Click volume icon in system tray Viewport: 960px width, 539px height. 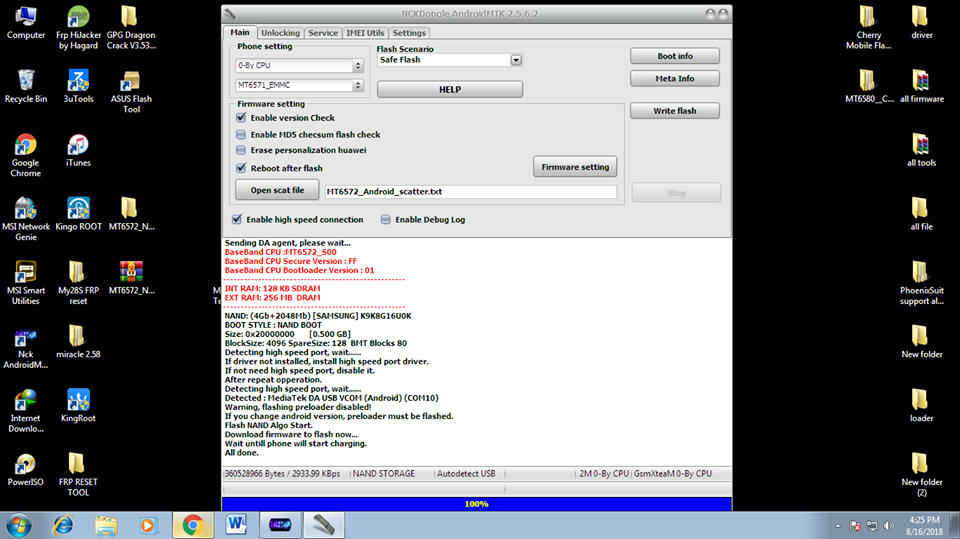coord(889,526)
